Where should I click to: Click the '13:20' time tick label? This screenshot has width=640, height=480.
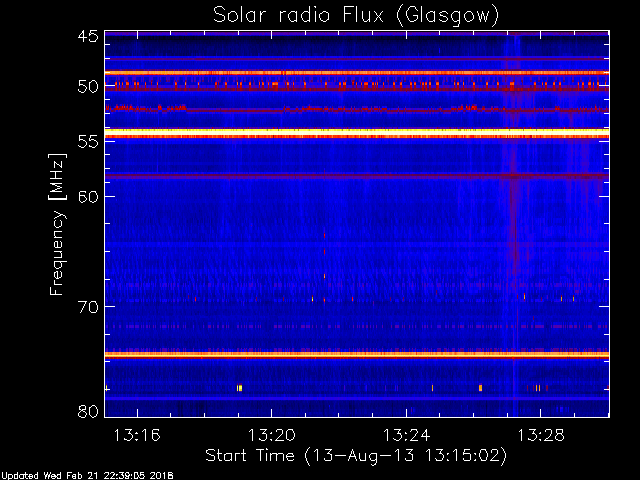coord(272,435)
